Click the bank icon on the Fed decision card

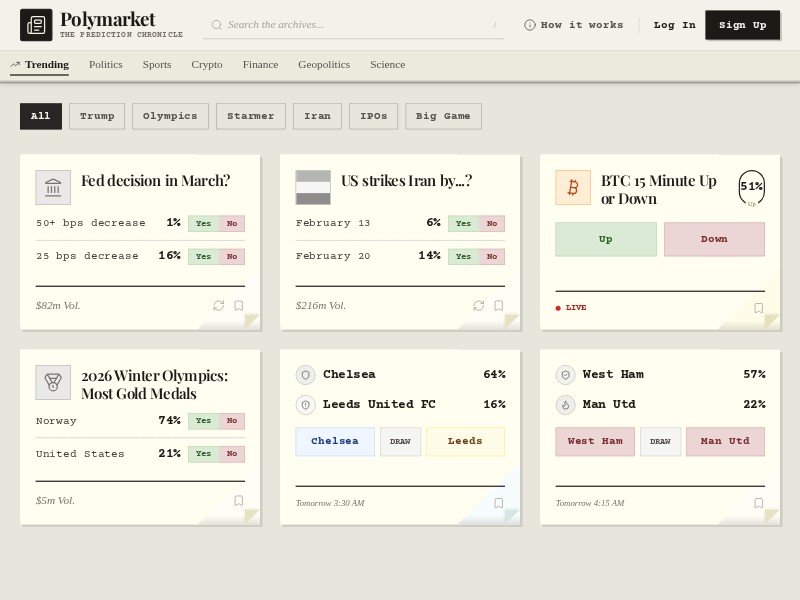[x=54, y=189]
